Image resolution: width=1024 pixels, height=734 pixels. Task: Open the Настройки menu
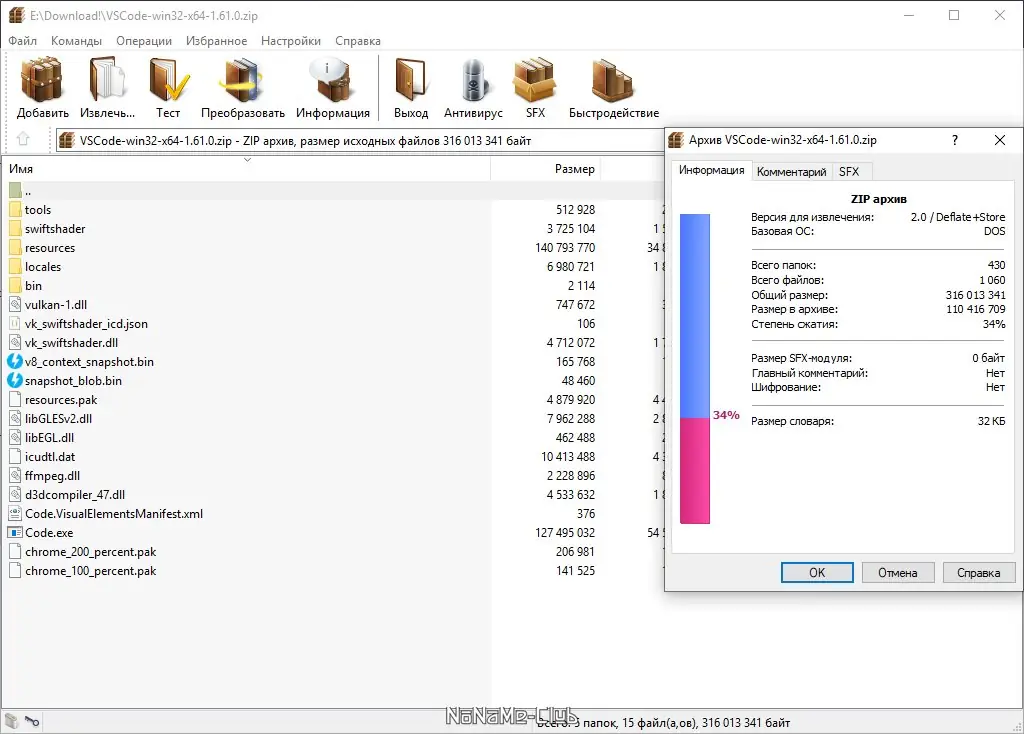(x=291, y=40)
